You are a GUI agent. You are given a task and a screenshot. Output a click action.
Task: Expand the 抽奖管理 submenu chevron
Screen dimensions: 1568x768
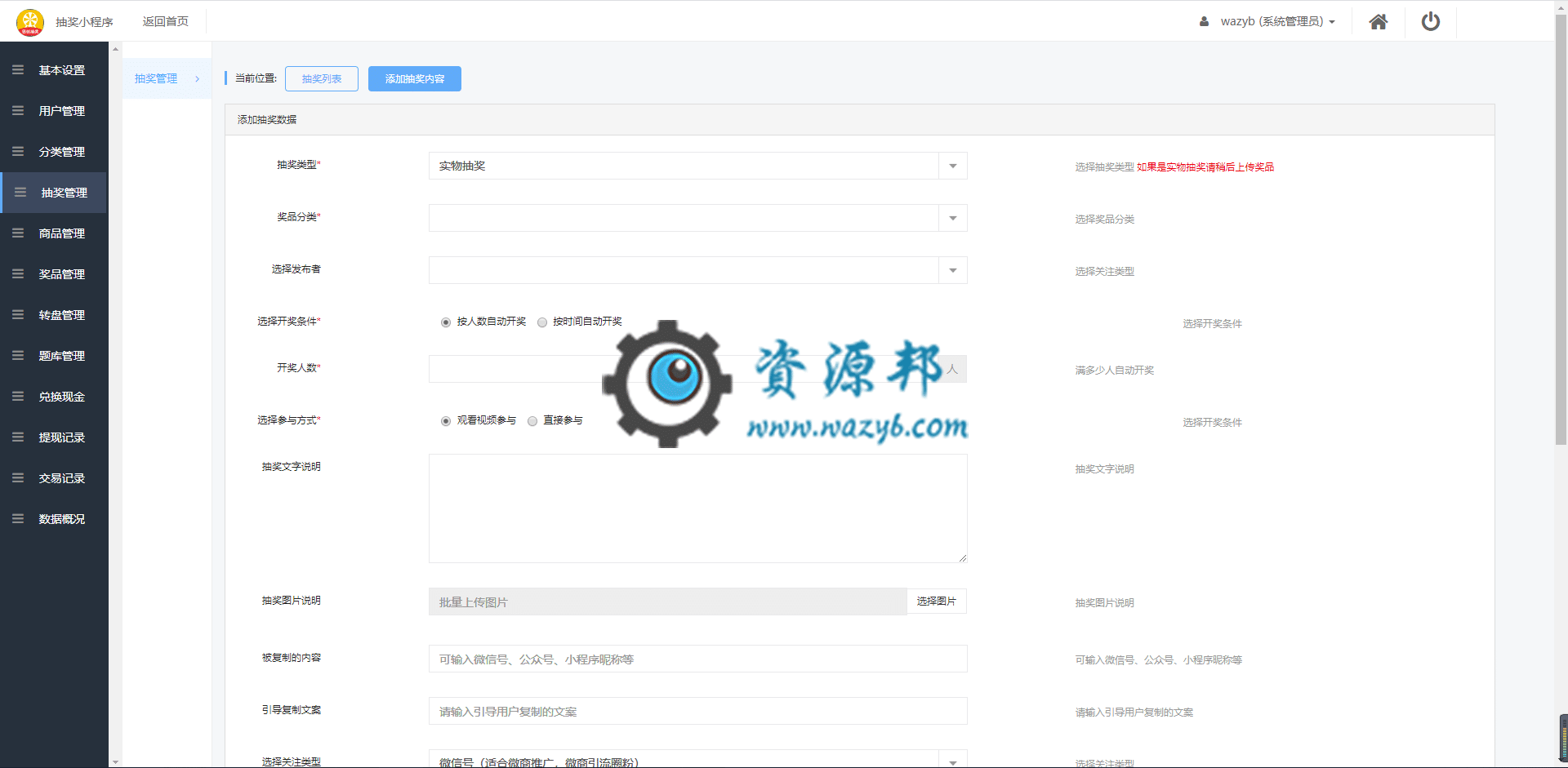(x=198, y=79)
